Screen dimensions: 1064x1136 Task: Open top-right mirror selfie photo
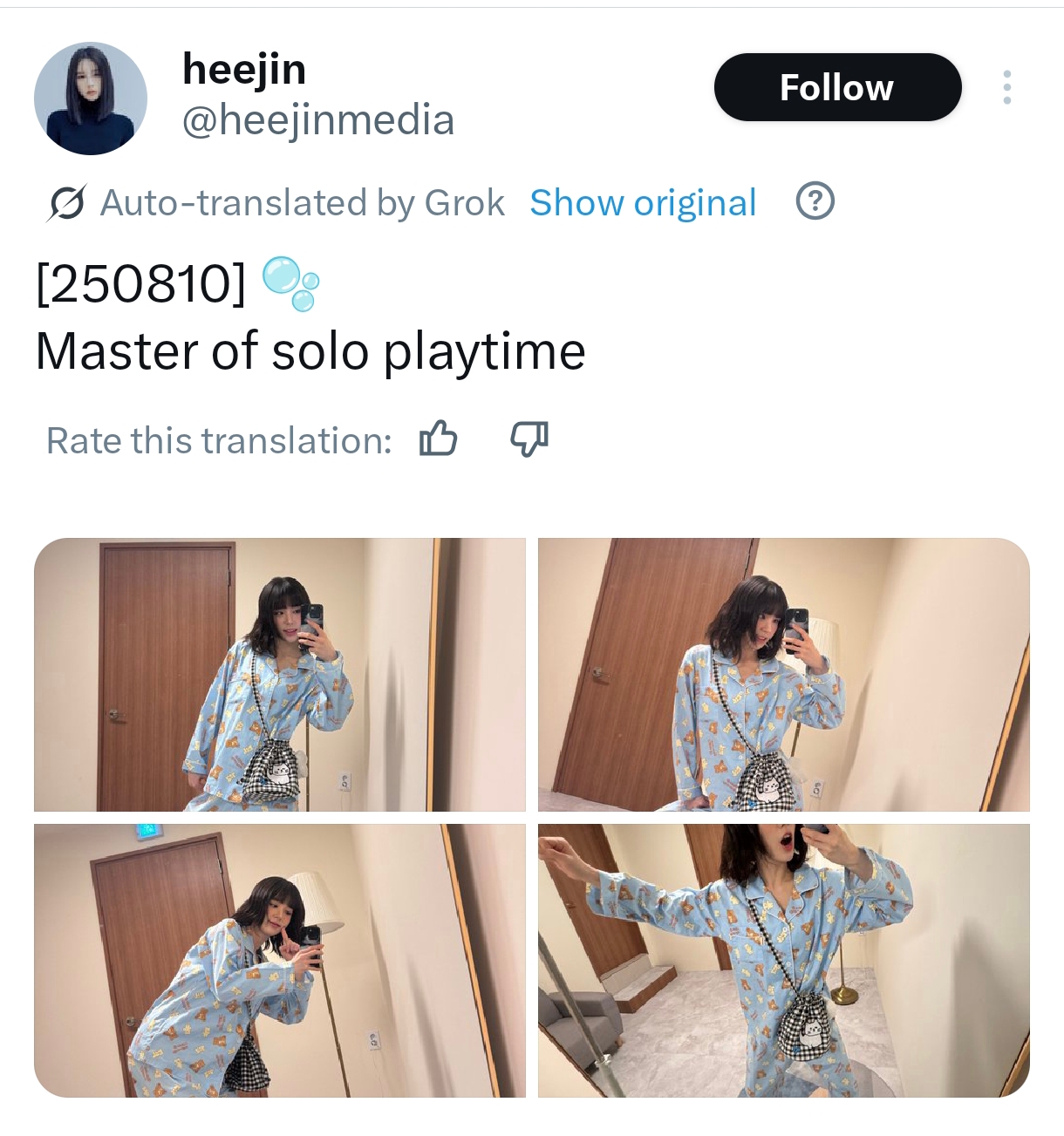coord(784,675)
